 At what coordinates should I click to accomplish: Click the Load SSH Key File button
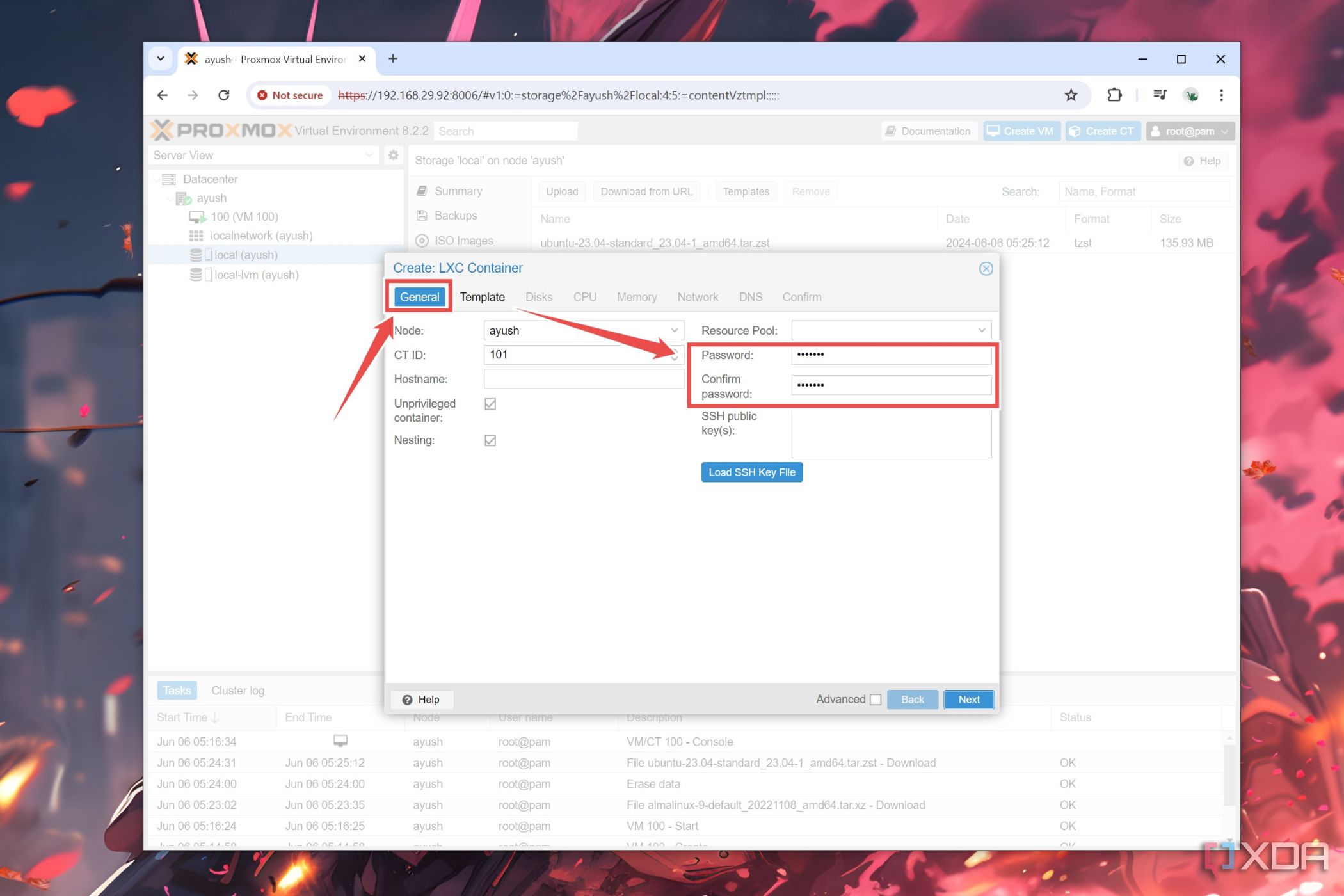click(x=752, y=472)
